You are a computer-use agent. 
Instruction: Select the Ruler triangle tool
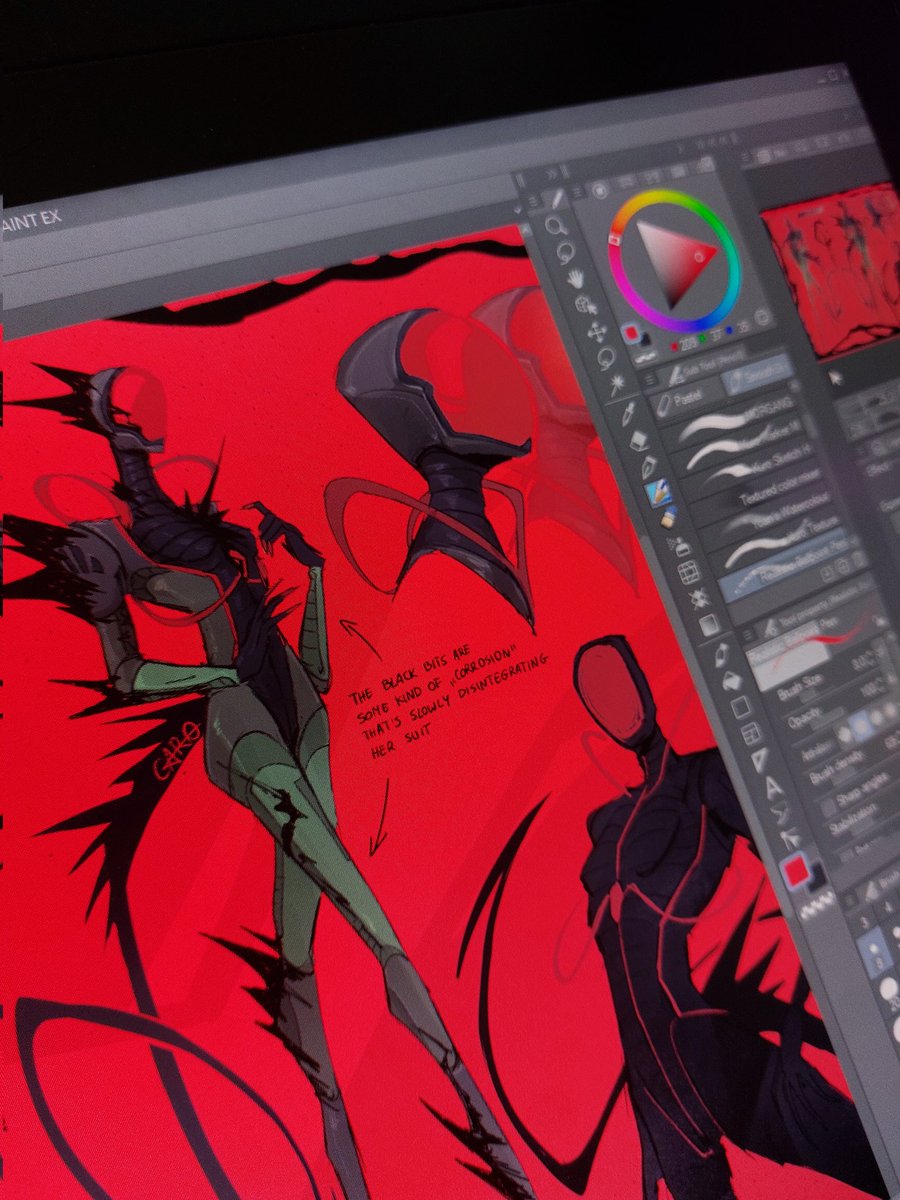[x=760, y=760]
